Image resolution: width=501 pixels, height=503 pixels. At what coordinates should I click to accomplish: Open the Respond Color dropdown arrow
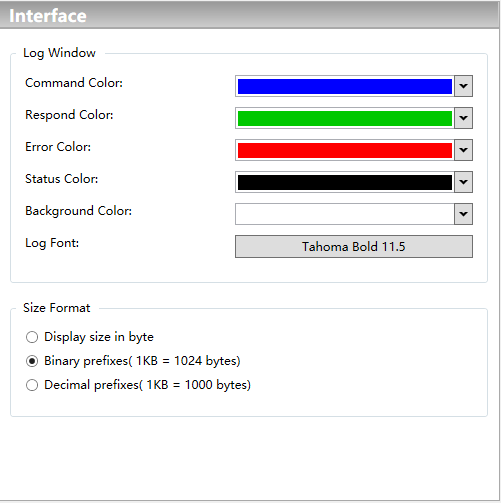click(x=463, y=118)
